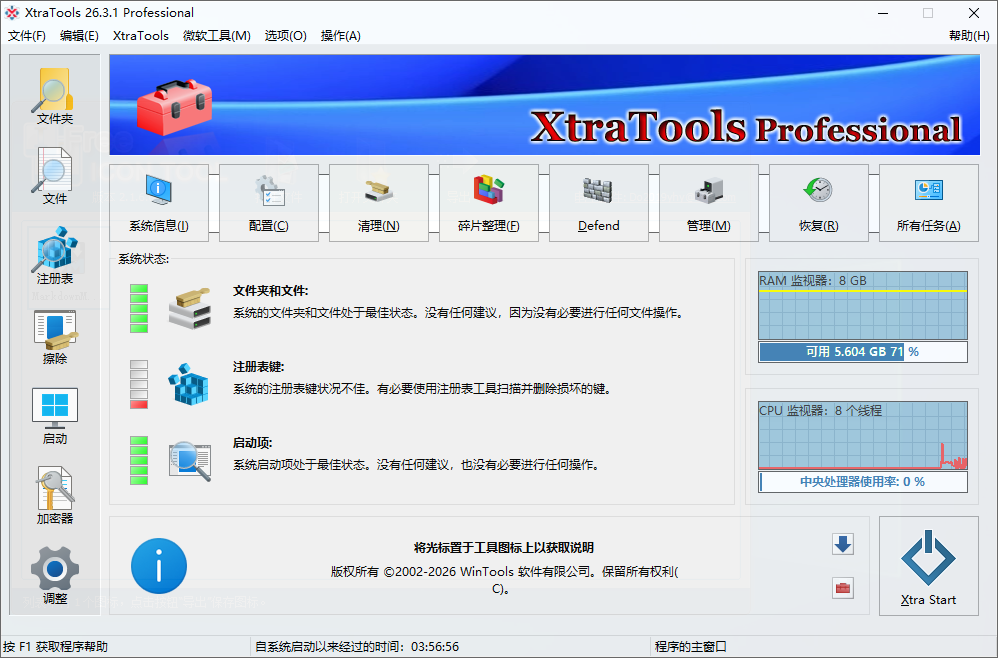Open the 恢复 recovery tool
Image resolution: width=998 pixels, height=658 pixels.
tap(818, 202)
